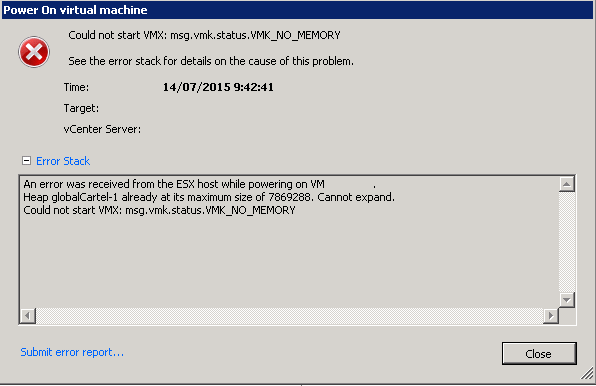Click the Error Stack blue heading link
596x386 pixels.
coord(63,161)
